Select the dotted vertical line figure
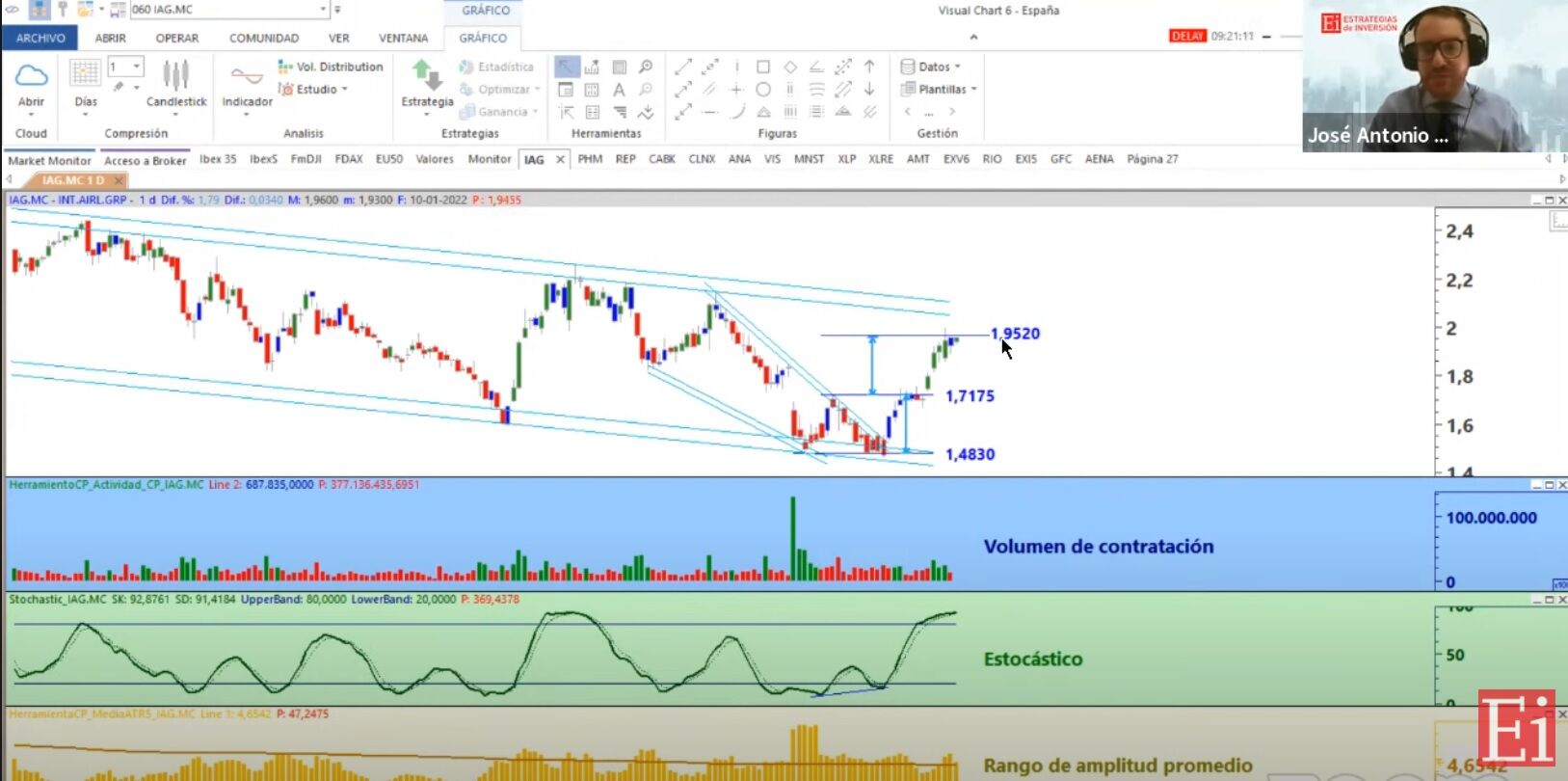 pyautogui.click(x=736, y=67)
